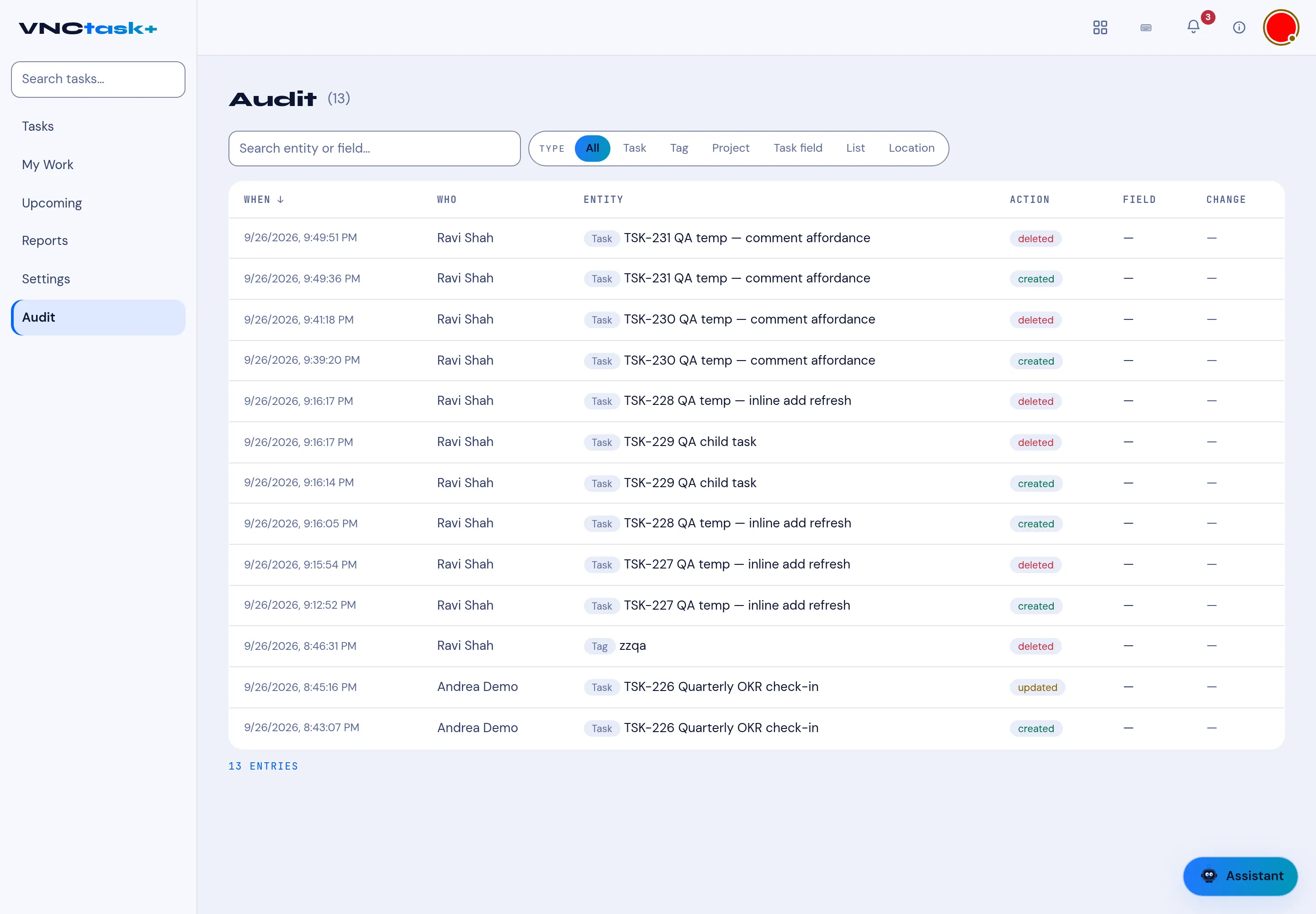This screenshot has height=914, width=1316.
Task: Click the CHANGE column header
Action: (1226, 199)
